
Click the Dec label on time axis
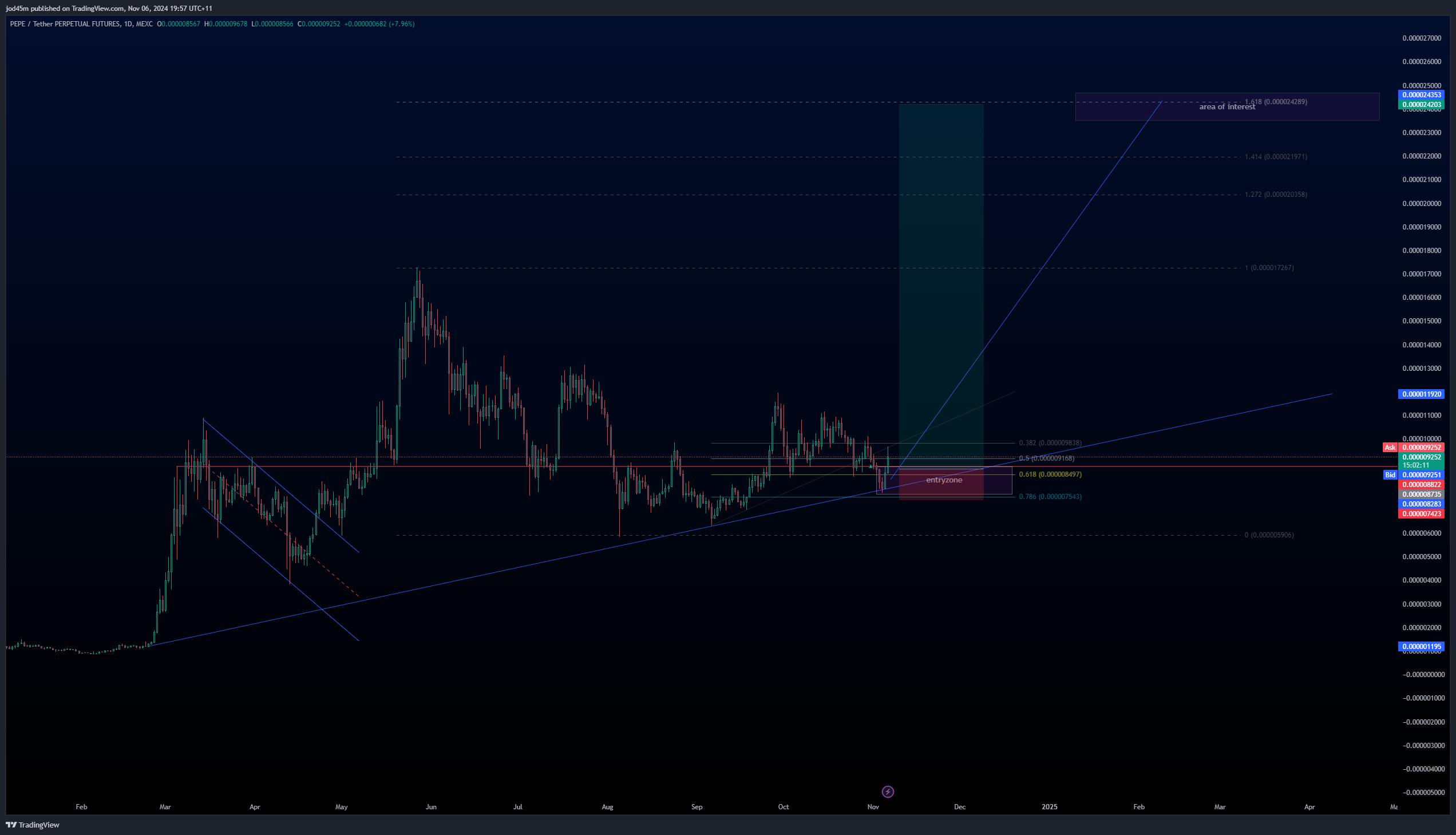(960, 807)
